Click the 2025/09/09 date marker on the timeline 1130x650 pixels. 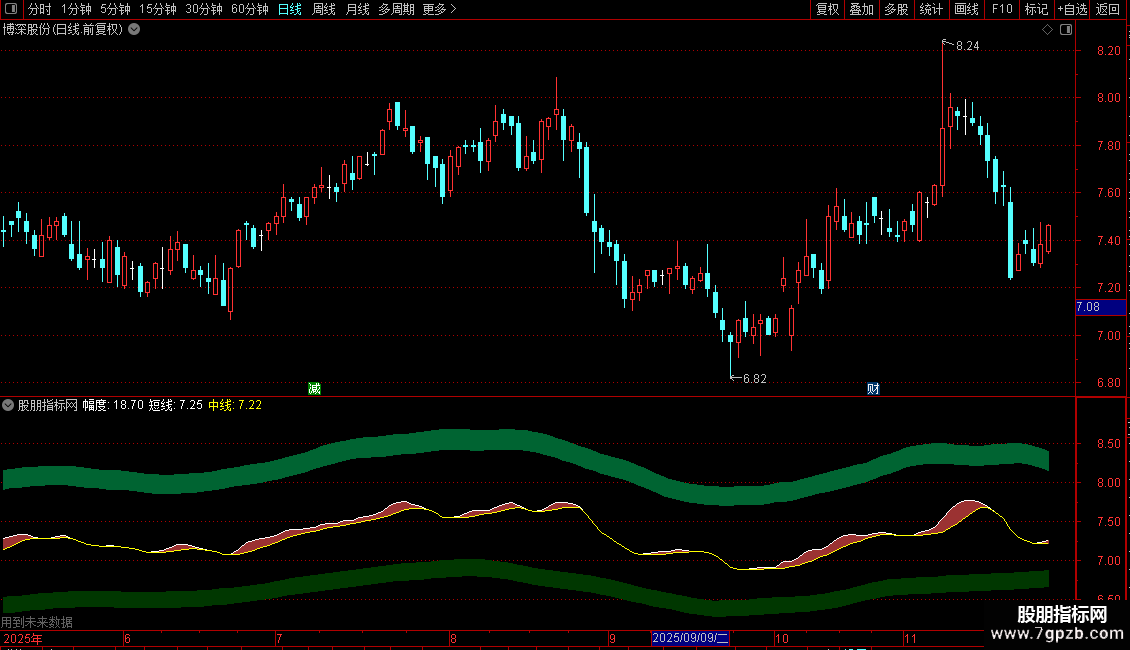pyautogui.click(x=690, y=638)
